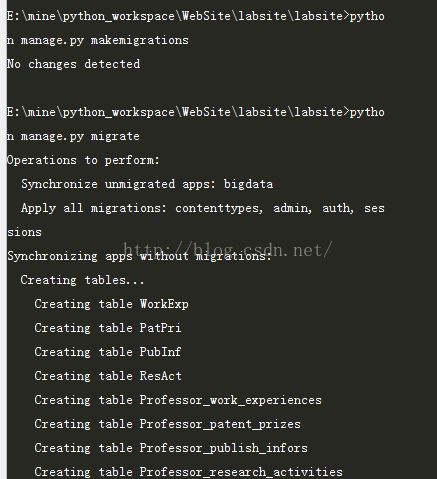Click 'Creating table PatPri' line

[x=108, y=328]
